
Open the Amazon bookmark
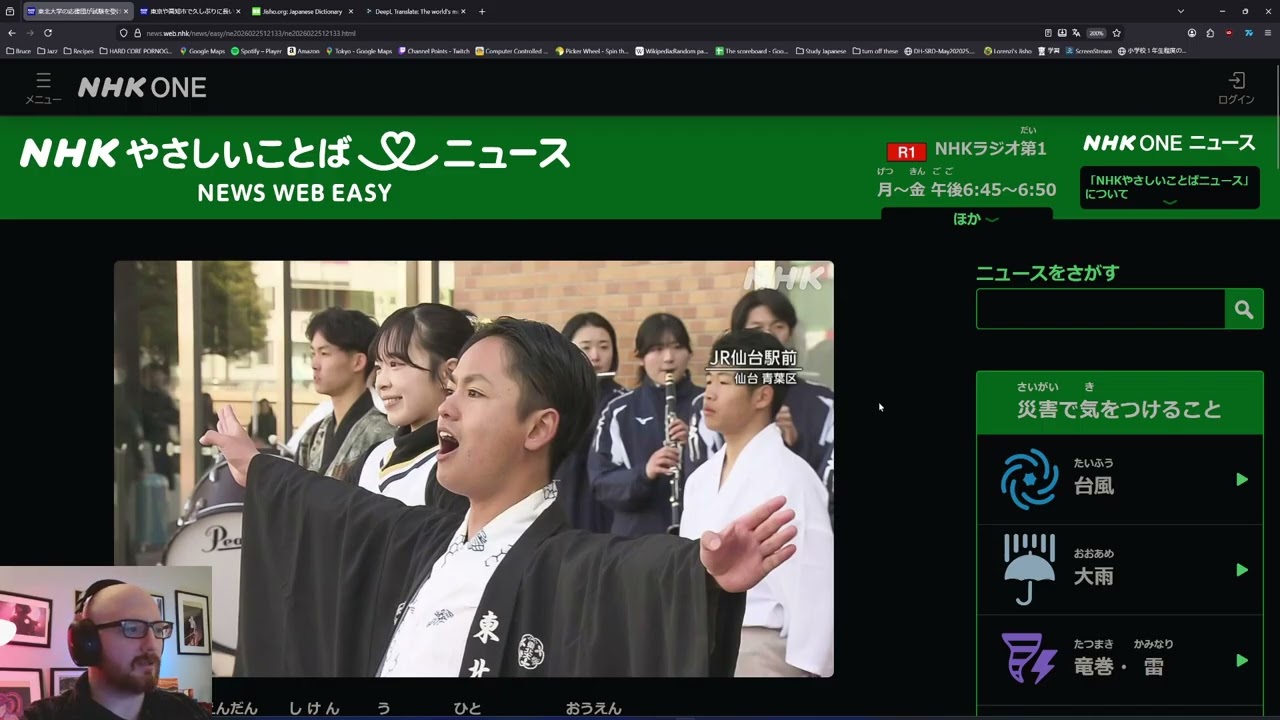pos(304,51)
